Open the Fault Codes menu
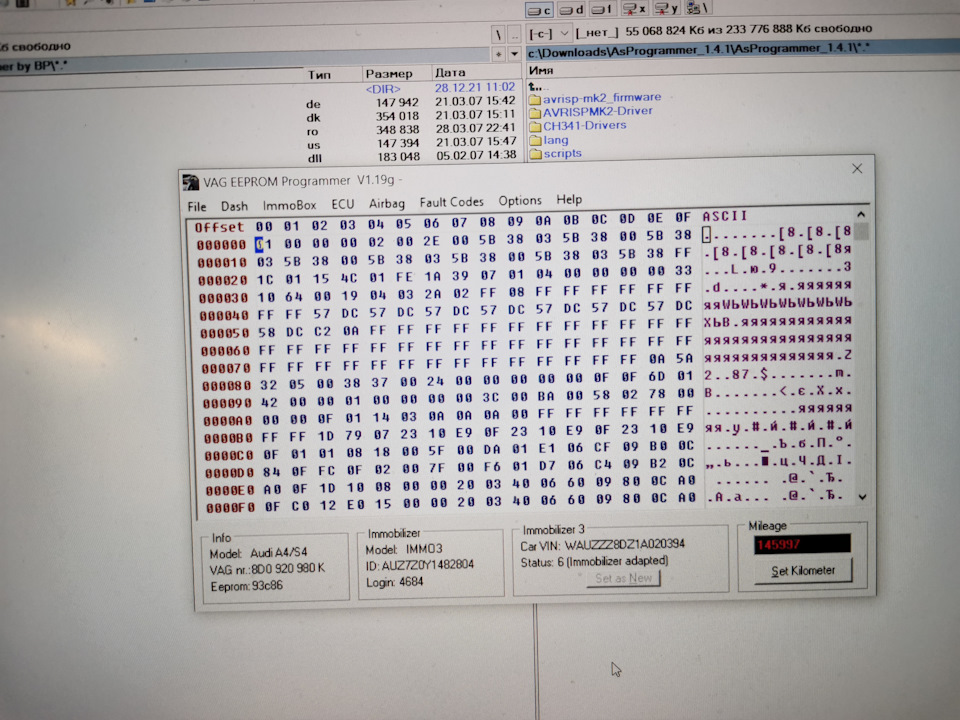The height and width of the screenshot is (720, 960). click(451, 201)
